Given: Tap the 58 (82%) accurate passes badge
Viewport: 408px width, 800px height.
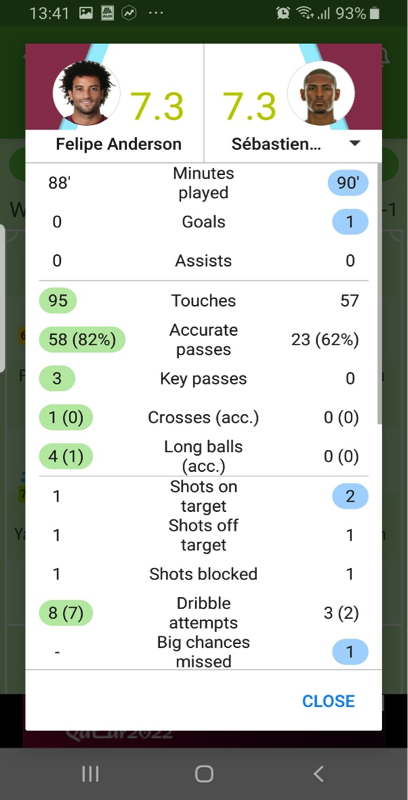Looking at the screenshot, I should 82,340.
